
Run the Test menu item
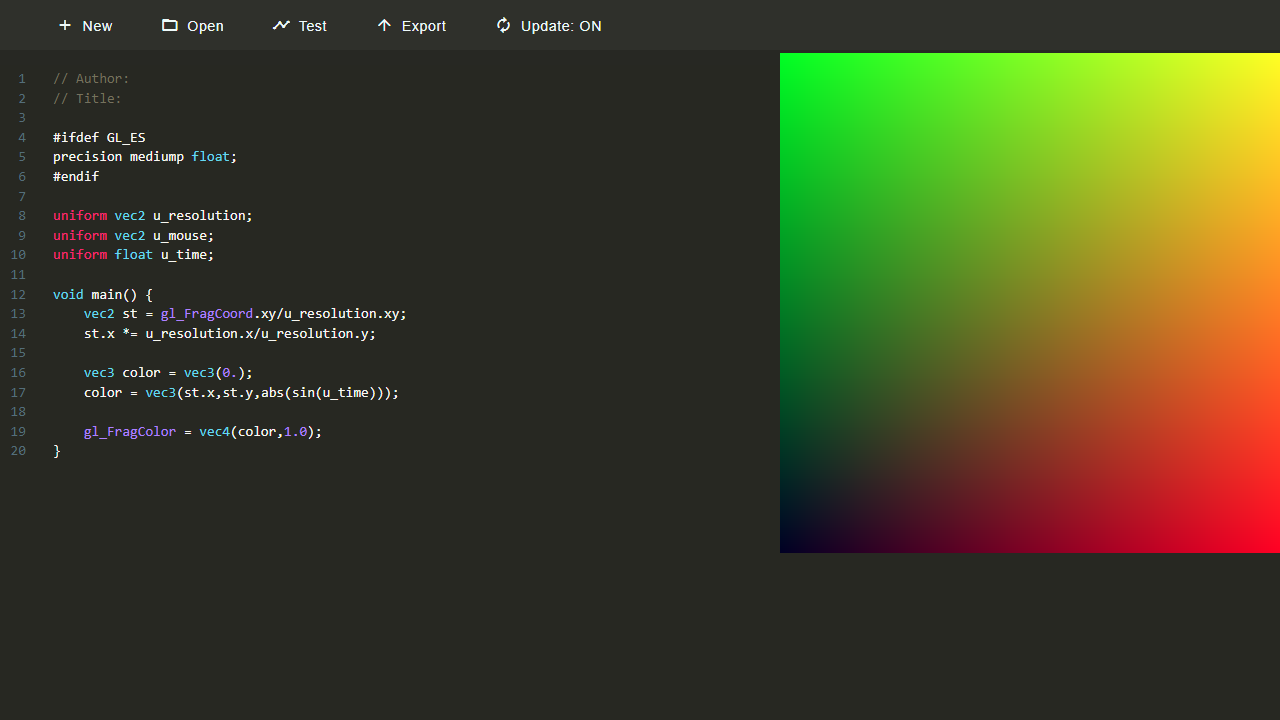pos(313,26)
